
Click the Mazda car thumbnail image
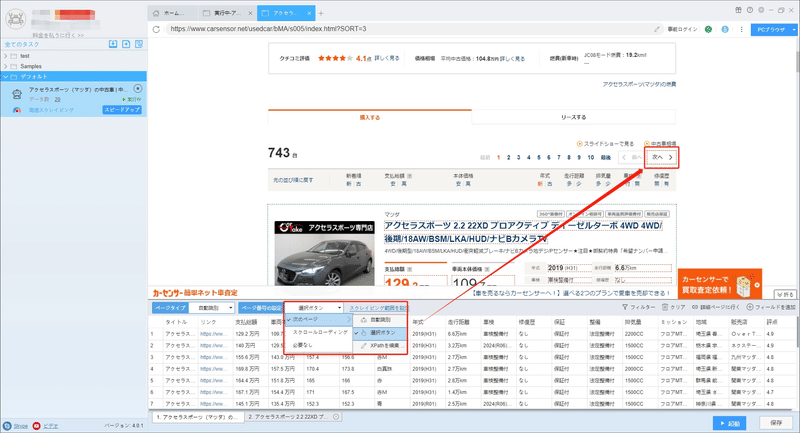tap(324, 253)
